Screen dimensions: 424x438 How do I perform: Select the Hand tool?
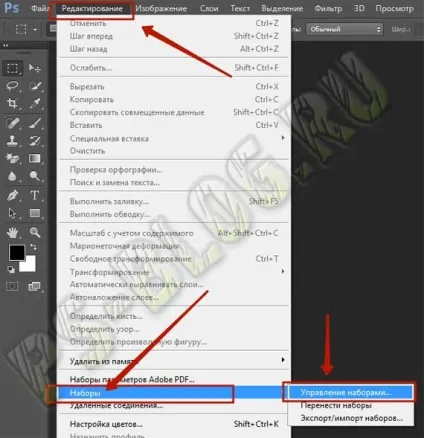(13, 232)
